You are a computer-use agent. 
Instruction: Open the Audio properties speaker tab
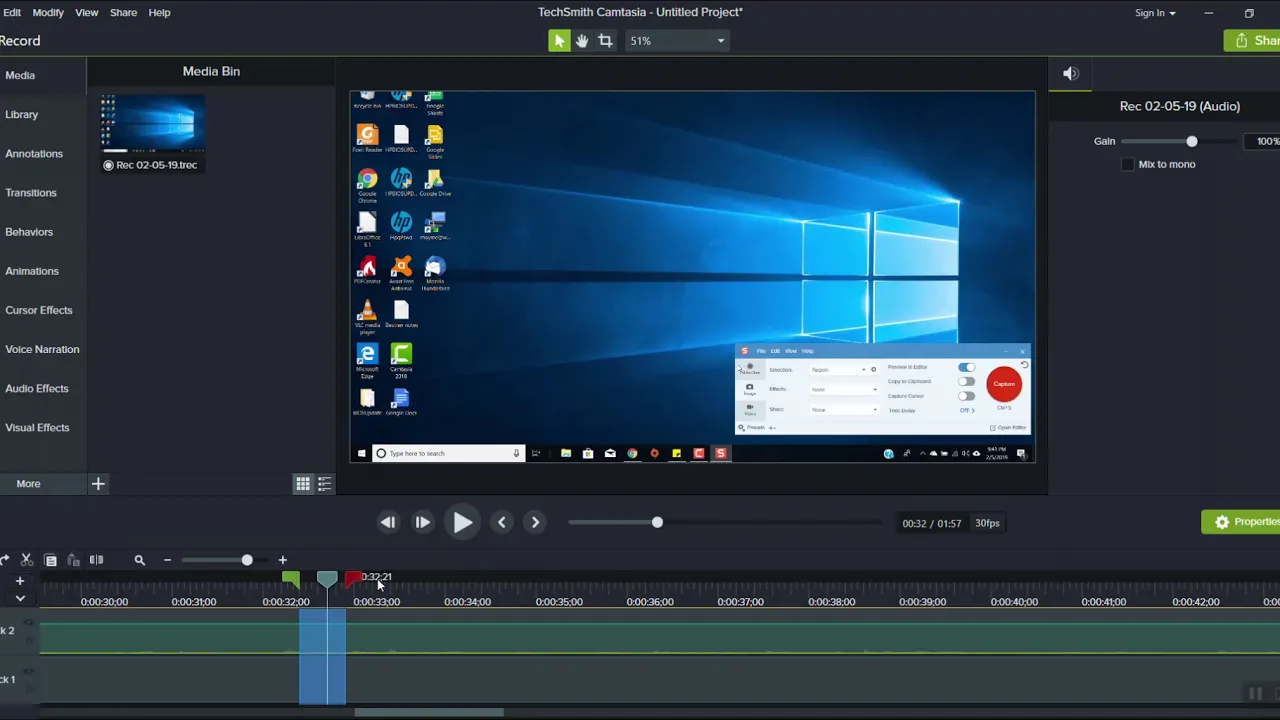click(1071, 73)
